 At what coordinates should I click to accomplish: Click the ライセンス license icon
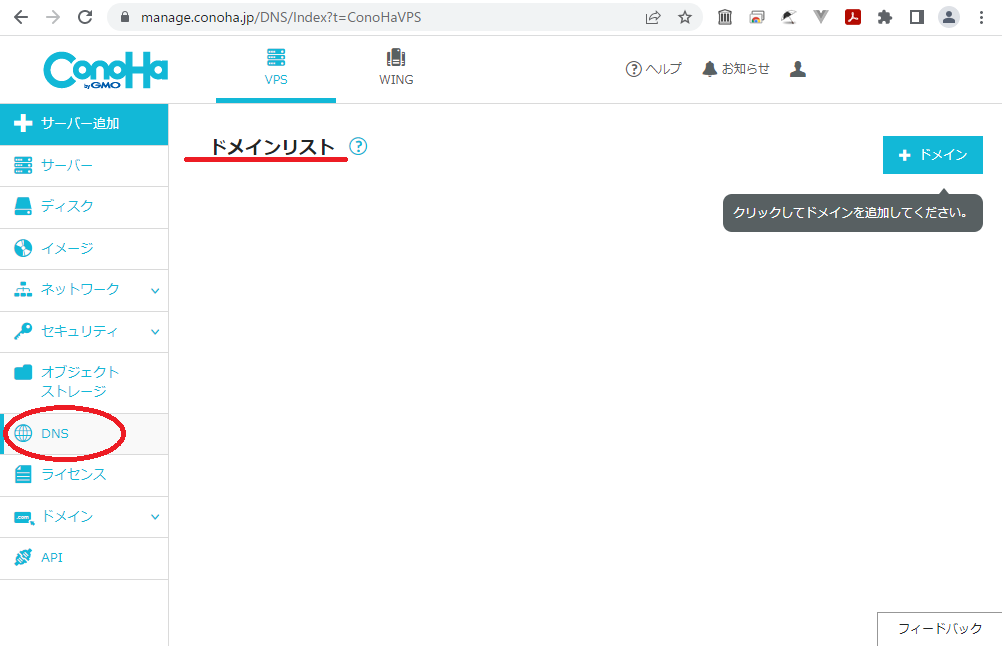coord(22,475)
